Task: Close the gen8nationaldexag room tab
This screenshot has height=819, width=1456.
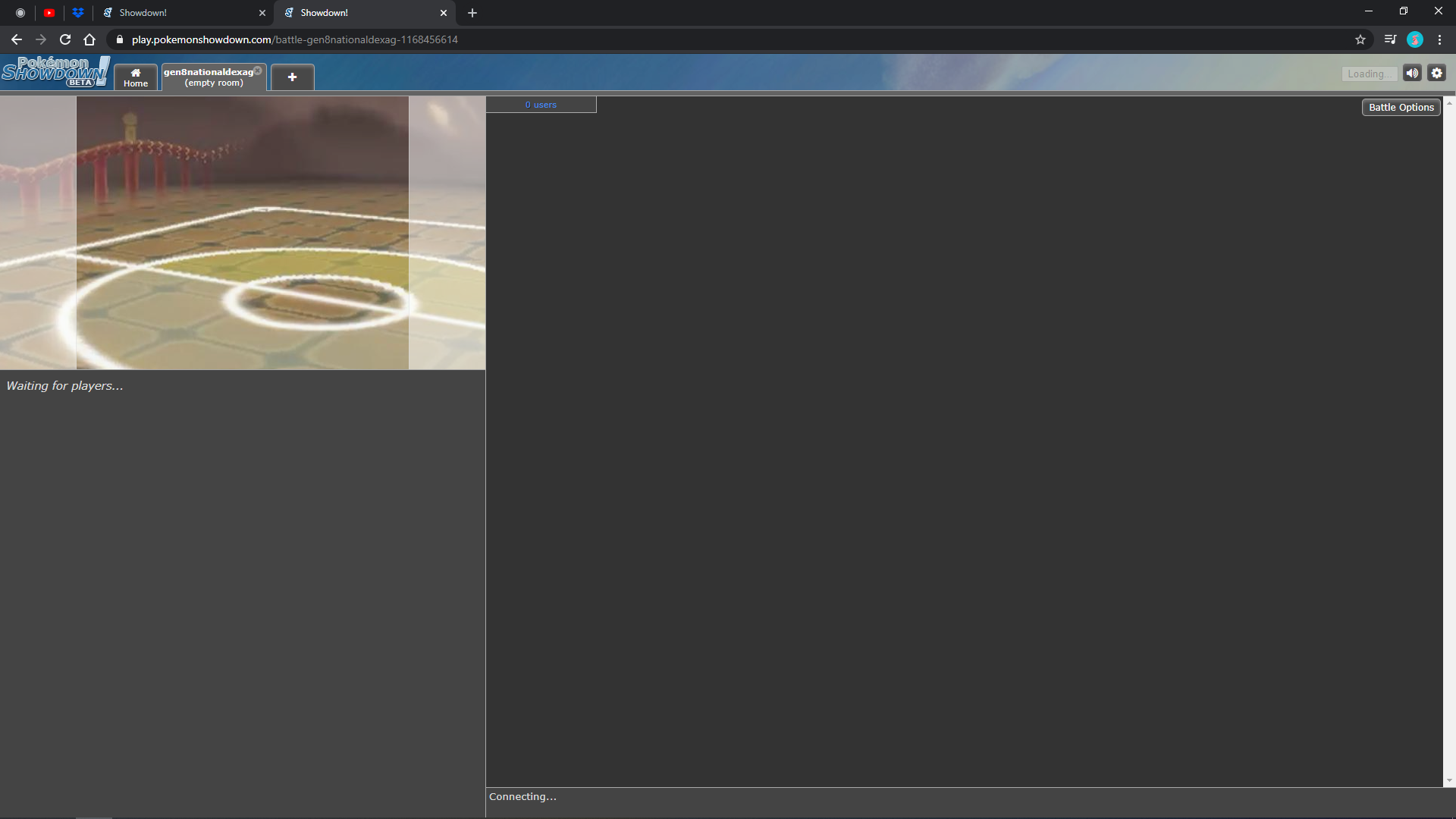Action: 258,71
